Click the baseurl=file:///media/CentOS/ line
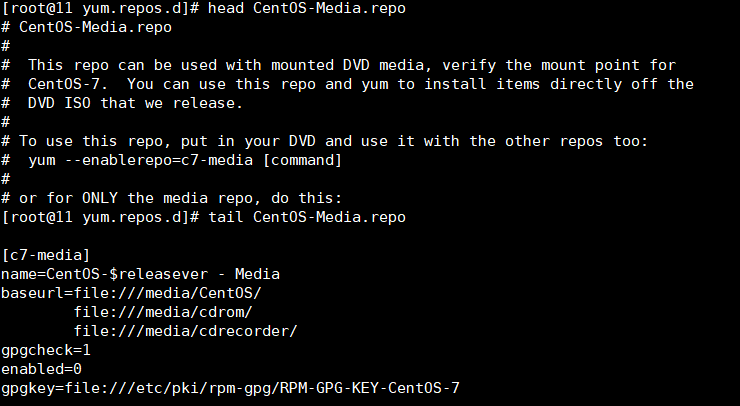Viewport: 740px width, 406px height. coord(131,293)
